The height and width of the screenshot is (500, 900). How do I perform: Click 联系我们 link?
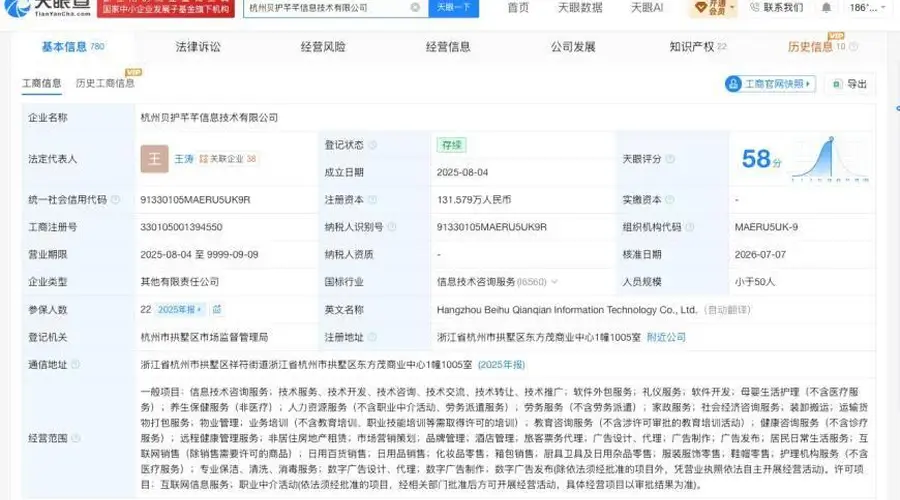(783, 7)
